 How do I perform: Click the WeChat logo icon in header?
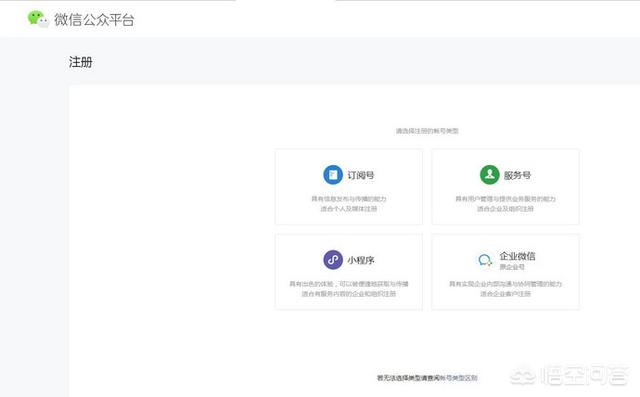point(38,19)
